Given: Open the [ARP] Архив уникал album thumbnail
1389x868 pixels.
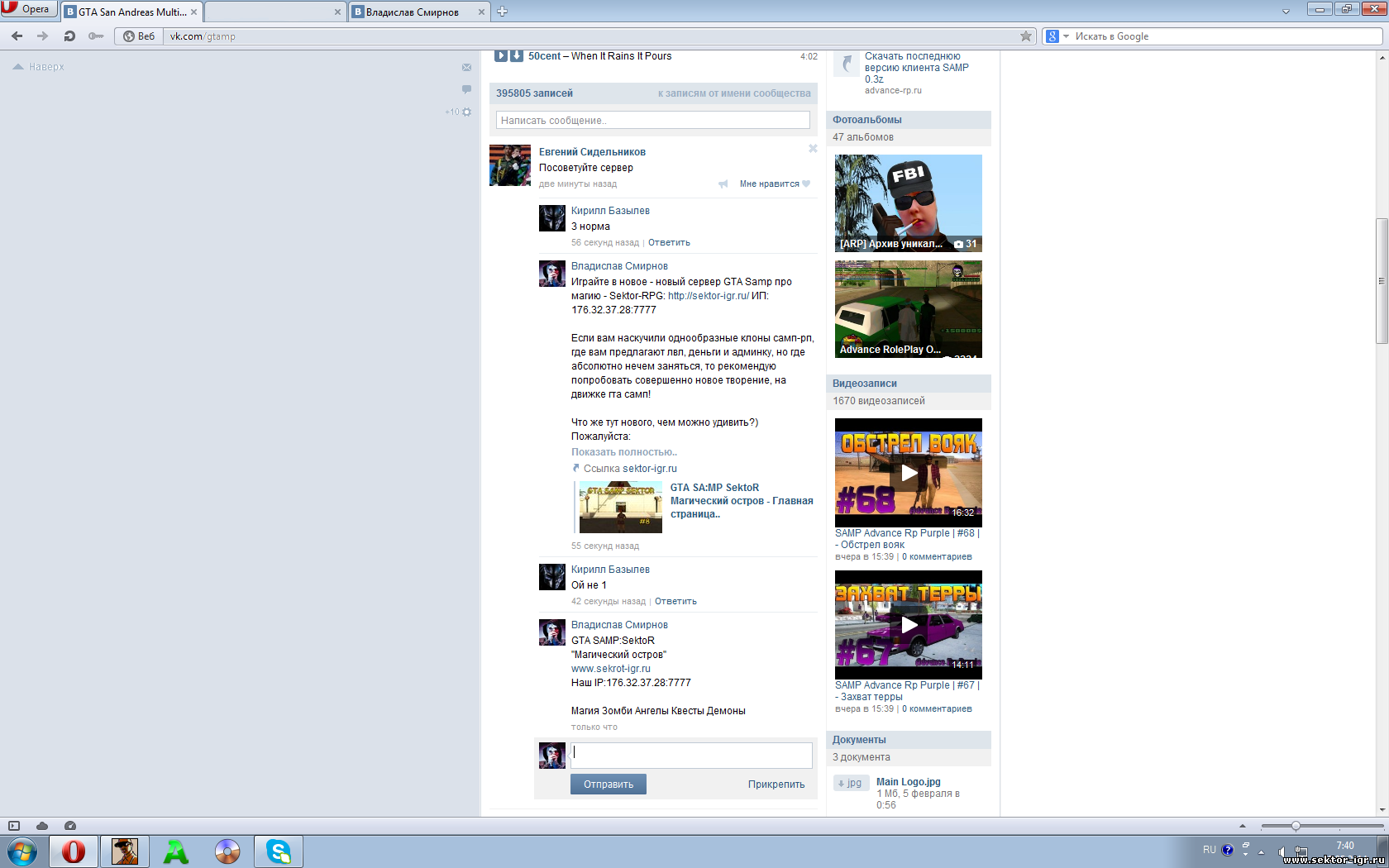Looking at the screenshot, I should click(909, 203).
